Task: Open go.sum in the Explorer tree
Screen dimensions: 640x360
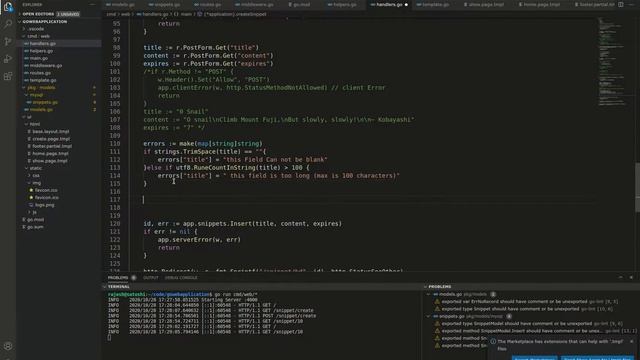Action: click(35, 227)
